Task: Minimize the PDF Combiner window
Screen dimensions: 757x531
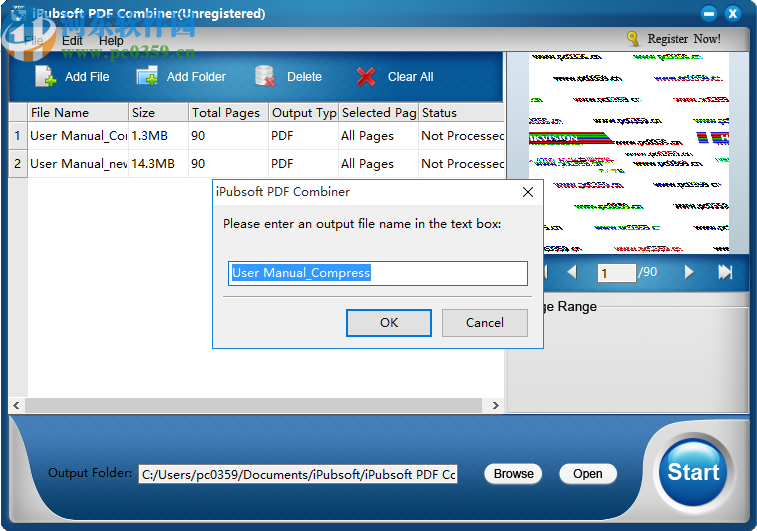Action: coord(709,14)
